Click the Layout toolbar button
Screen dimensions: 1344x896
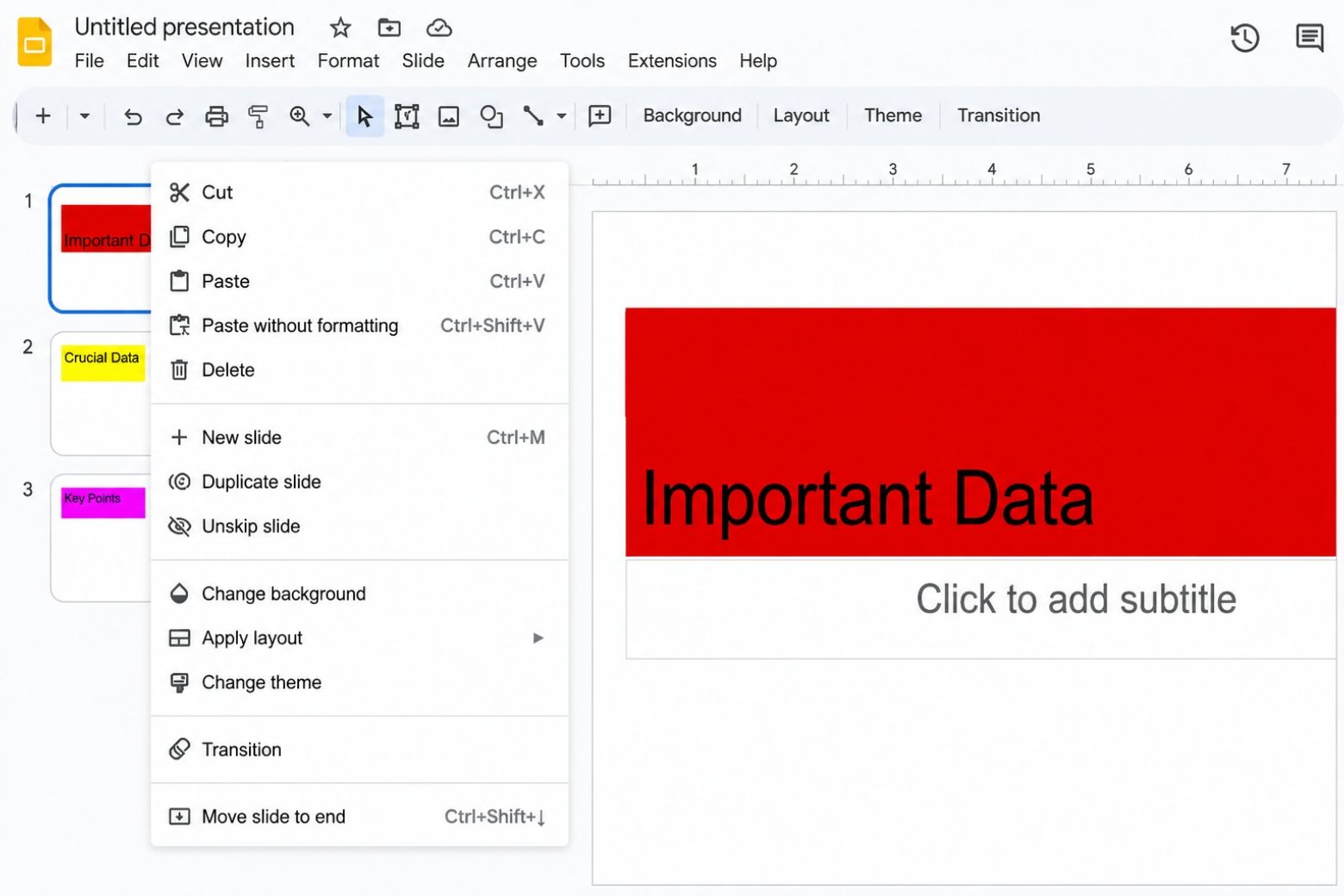point(801,115)
